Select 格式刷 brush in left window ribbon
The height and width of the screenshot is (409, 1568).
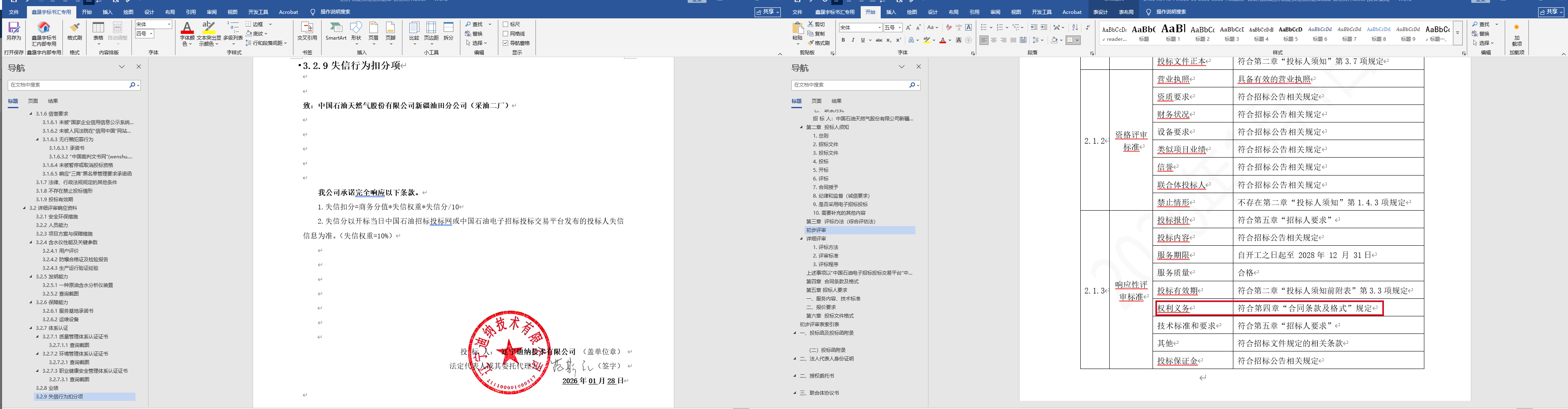pos(74,31)
